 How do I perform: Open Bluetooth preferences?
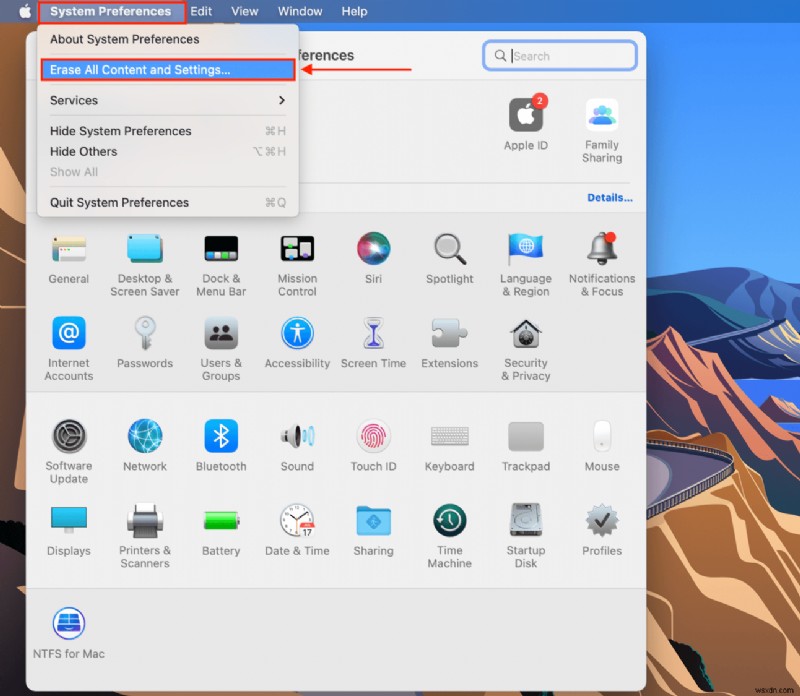[x=220, y=437]
